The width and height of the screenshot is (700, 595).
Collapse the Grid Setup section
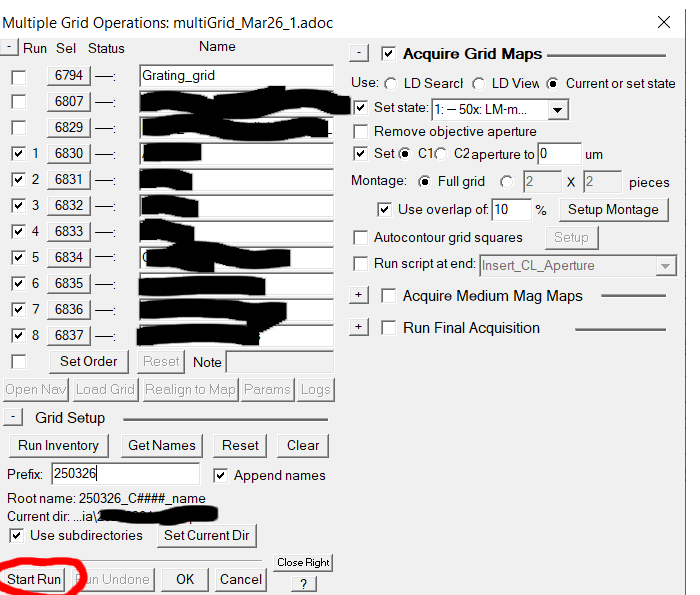click(x=13, y=417)
